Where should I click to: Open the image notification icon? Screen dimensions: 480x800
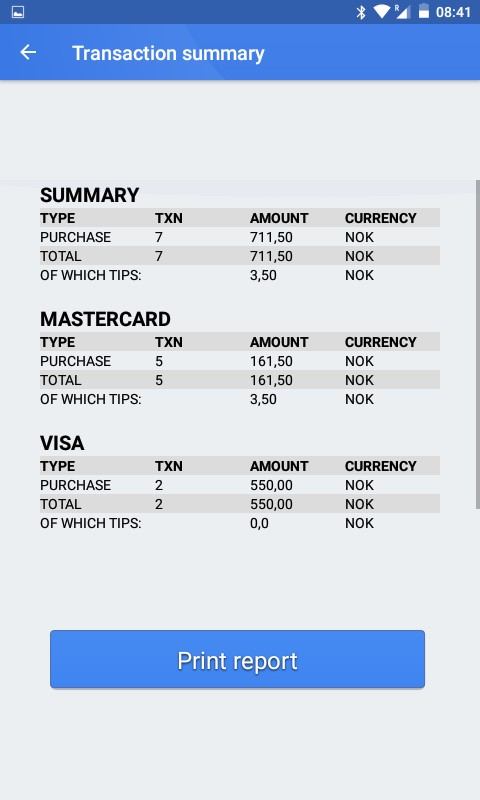tap(18, 12)
